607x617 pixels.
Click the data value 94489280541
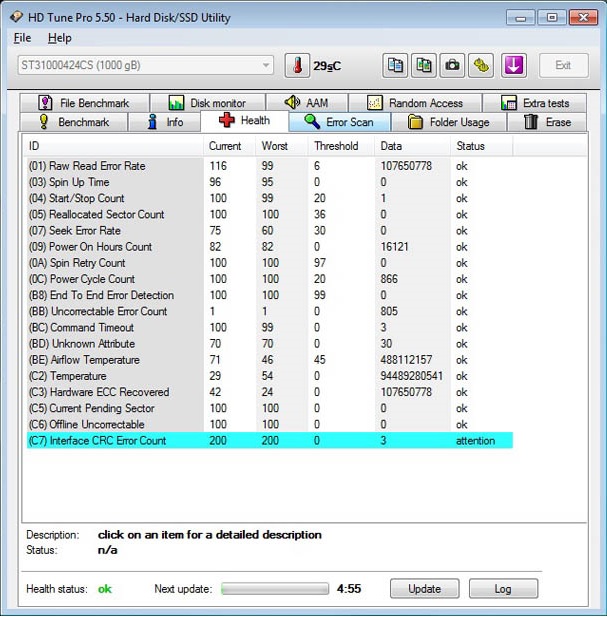click(411, 376)
